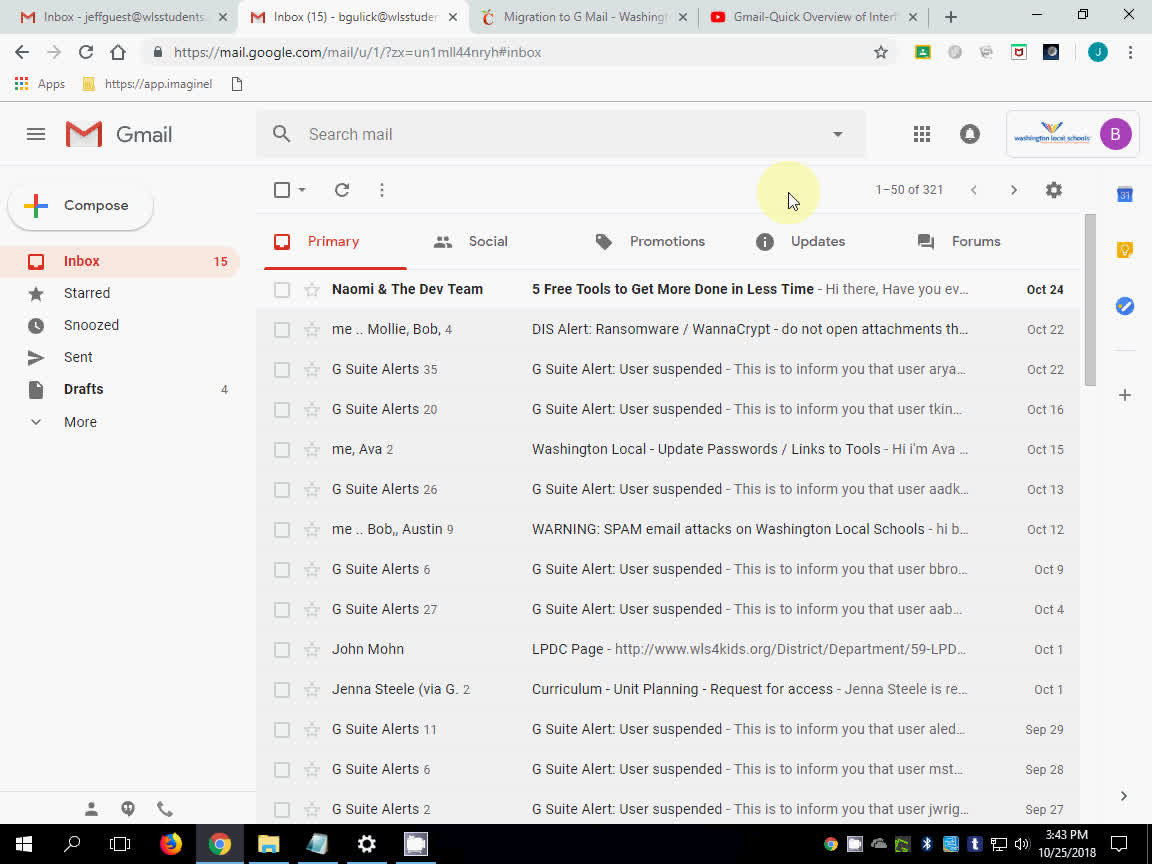Click the Compose button
This screenshot has width=1152, height=864.
[80, 205]
